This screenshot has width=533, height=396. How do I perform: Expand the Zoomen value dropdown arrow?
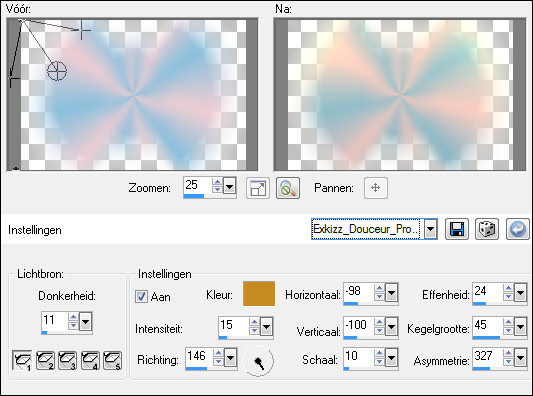click(x=230, y=186)
